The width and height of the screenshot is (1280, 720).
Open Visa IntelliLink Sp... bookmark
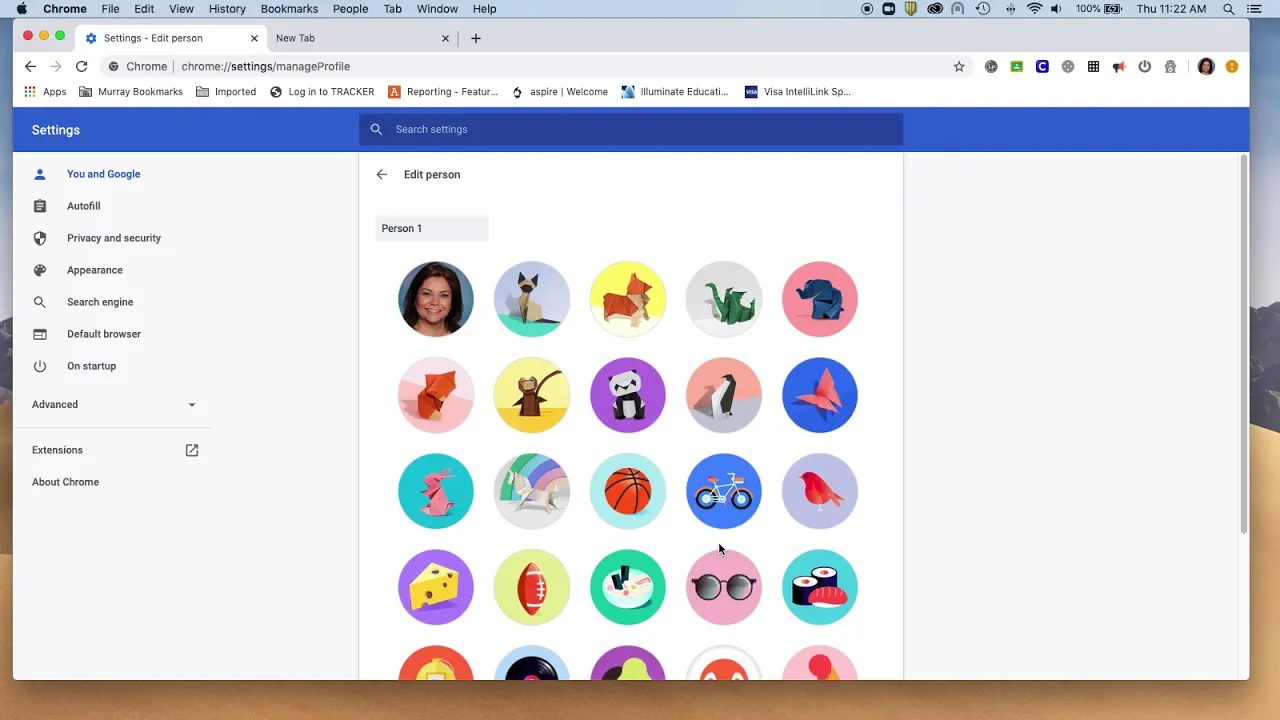pyautogui.click(x=798, y=91)
